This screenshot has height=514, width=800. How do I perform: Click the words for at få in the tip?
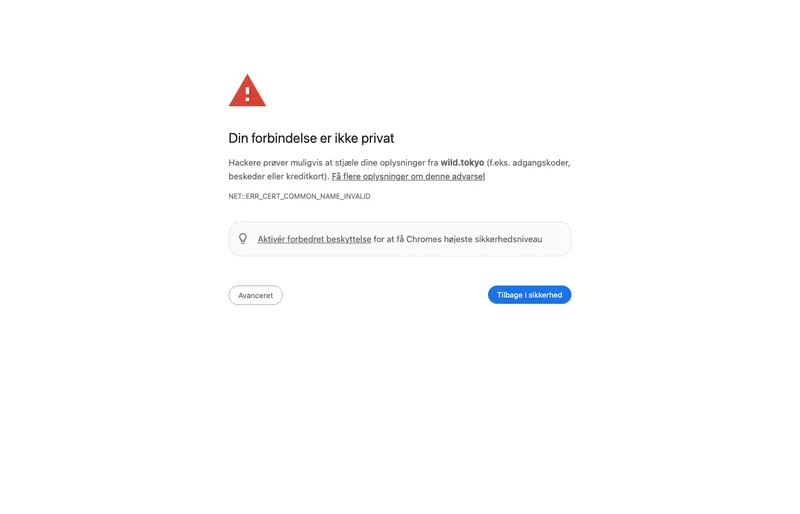coord(388,239)
